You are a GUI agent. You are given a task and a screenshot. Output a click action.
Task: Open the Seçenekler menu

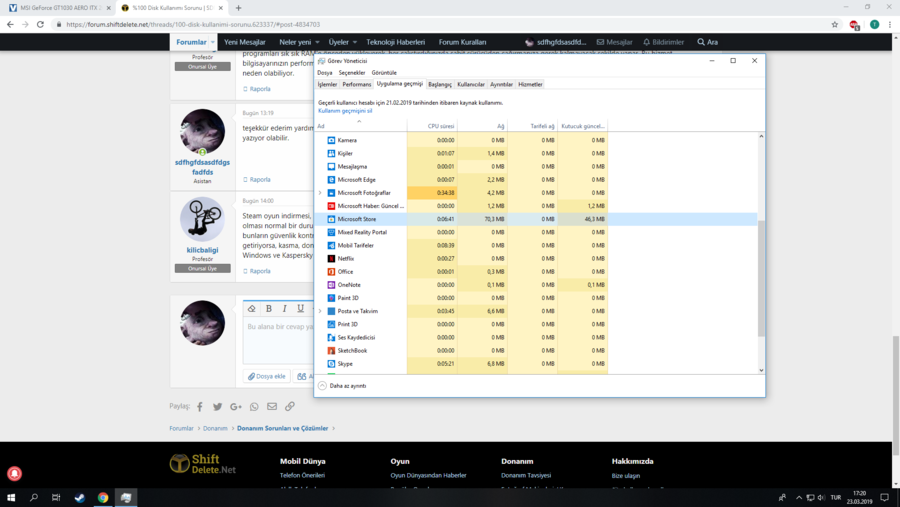coord(352,73)
